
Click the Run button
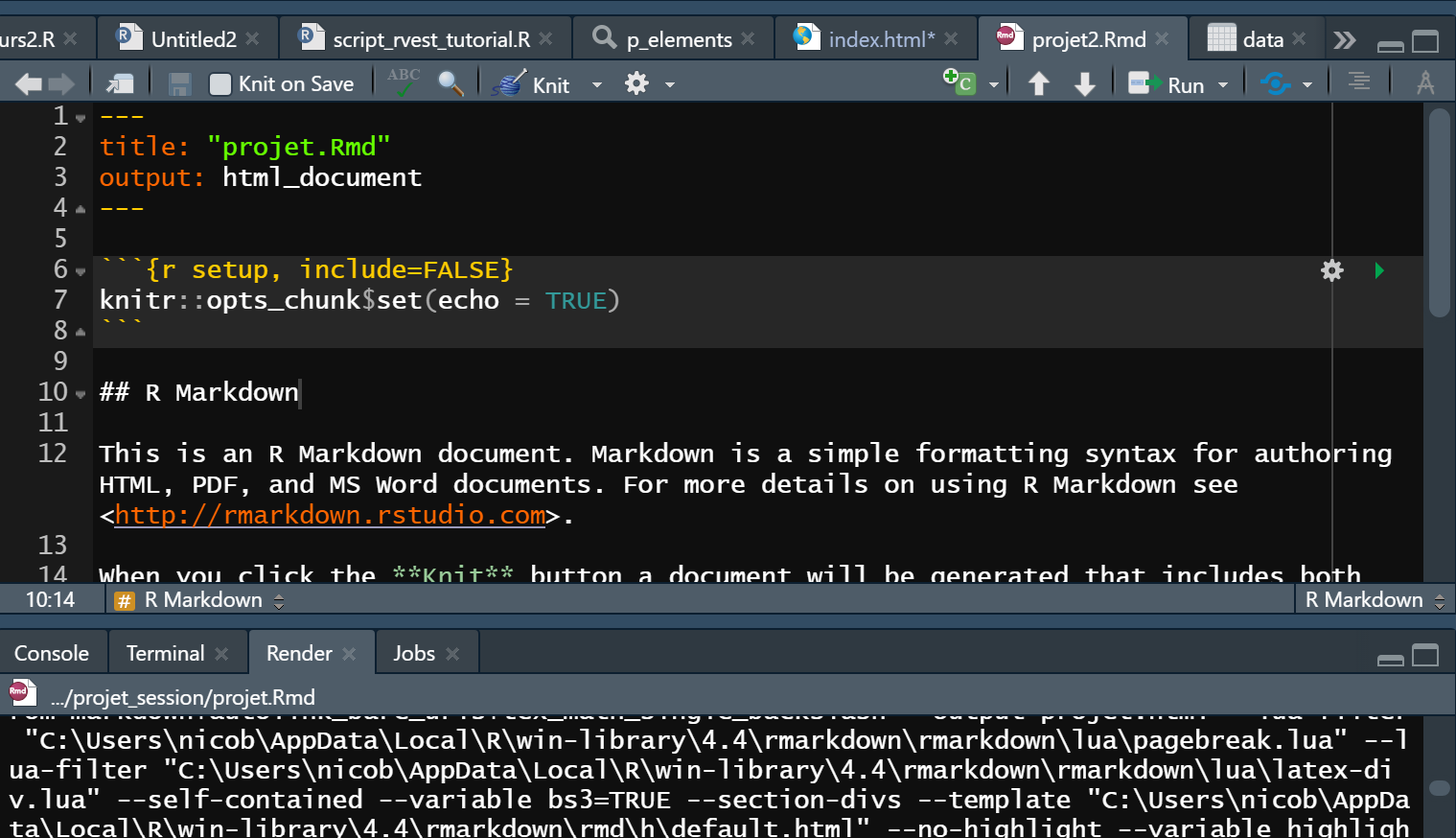(1166, 84)
